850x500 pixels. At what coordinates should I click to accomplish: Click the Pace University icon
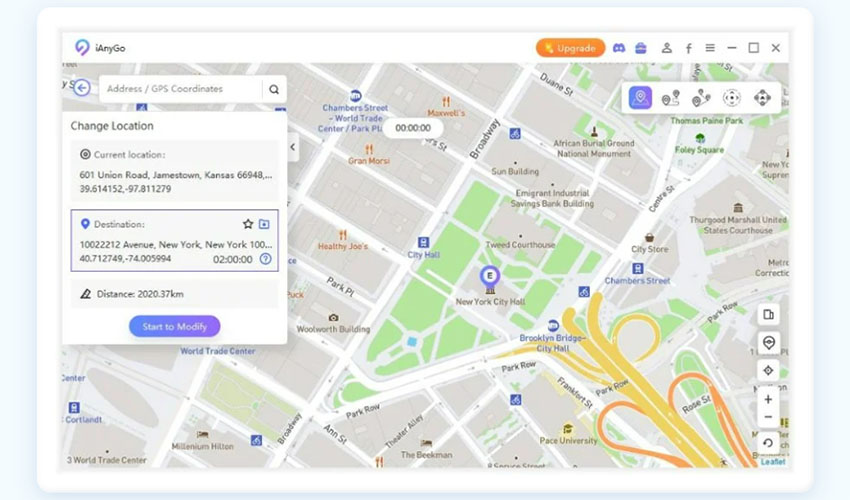click(x=568, y=429)
